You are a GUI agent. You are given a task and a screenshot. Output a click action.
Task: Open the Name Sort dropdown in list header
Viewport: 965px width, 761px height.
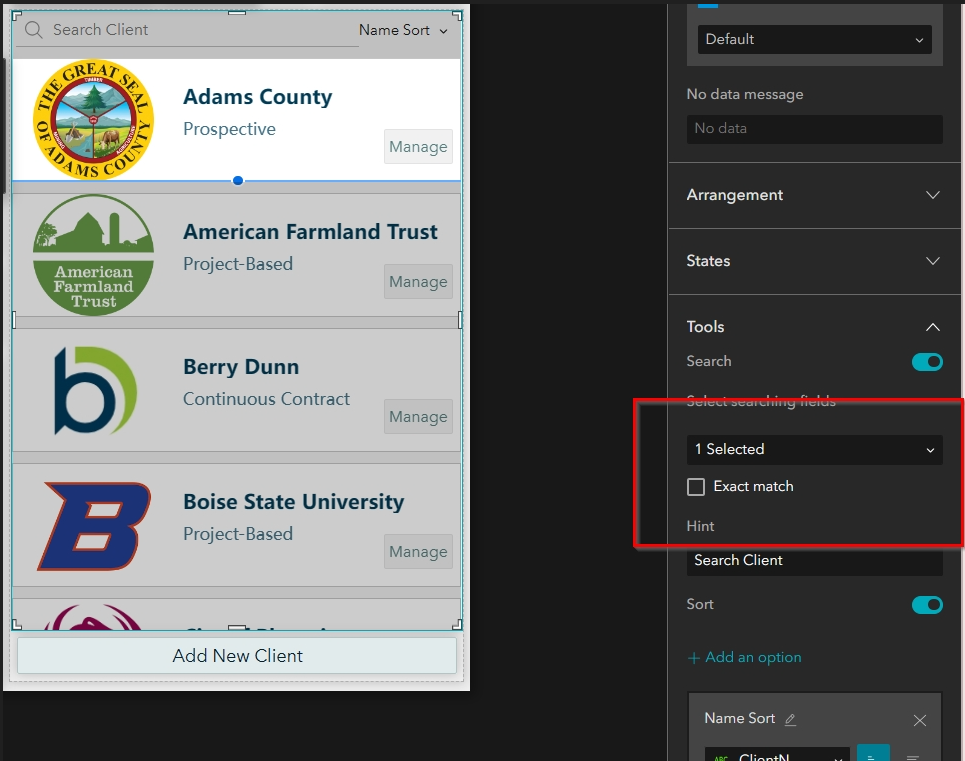[x=403, y=30]
